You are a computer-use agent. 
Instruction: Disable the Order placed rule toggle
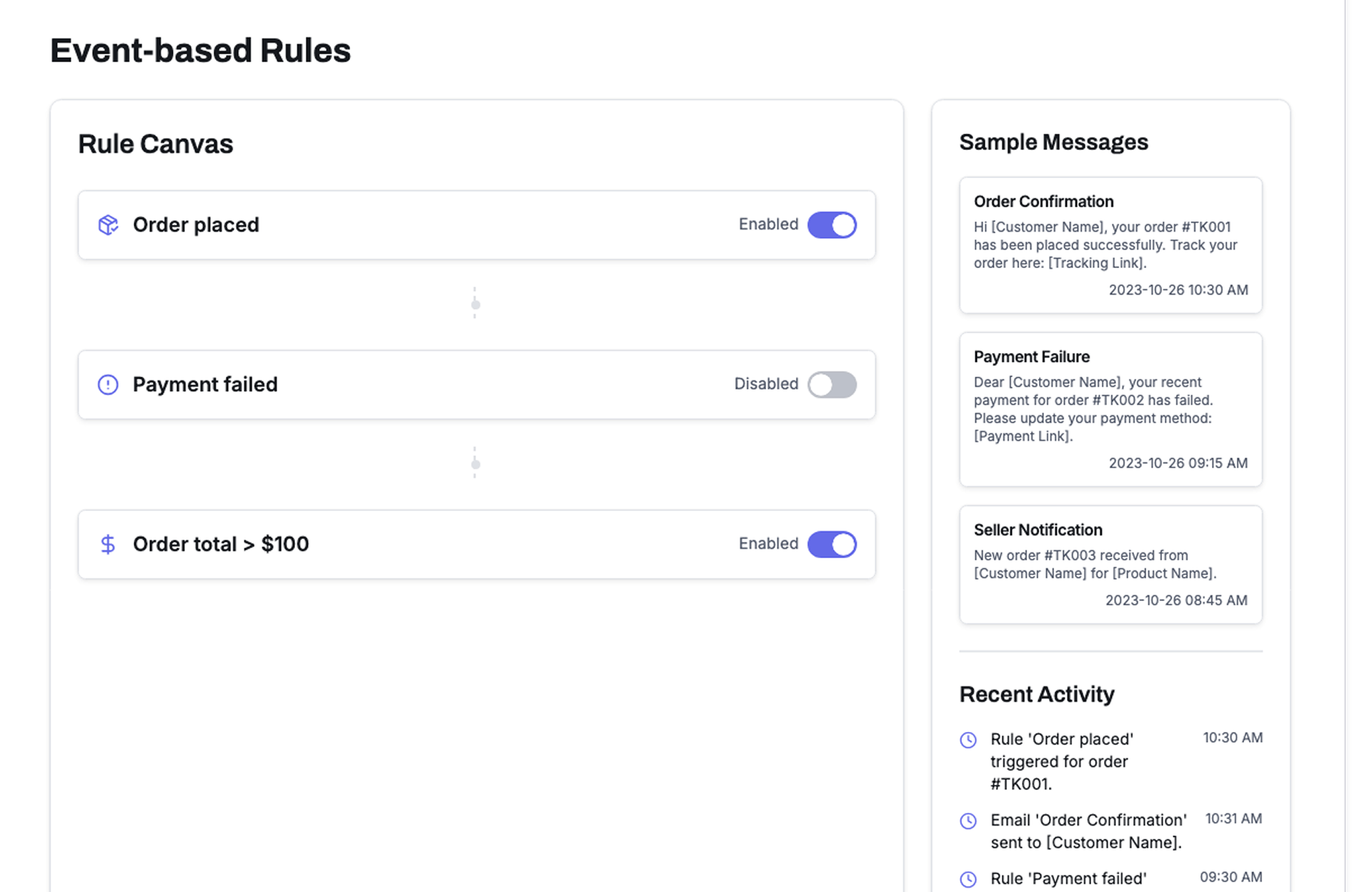pyautogui.click(x=832, y=225)
